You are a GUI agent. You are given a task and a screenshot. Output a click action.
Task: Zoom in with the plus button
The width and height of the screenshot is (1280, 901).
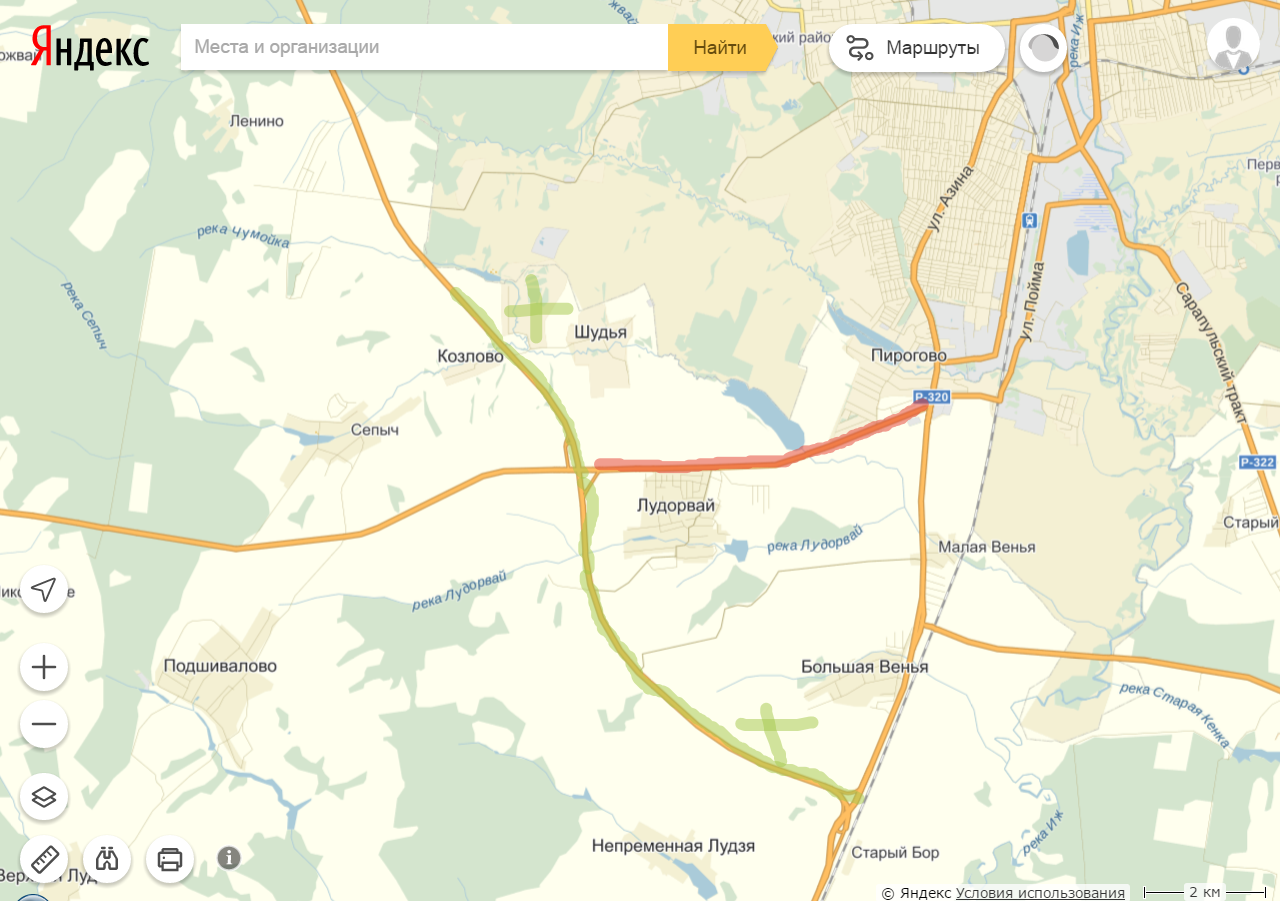pos(44,667)
